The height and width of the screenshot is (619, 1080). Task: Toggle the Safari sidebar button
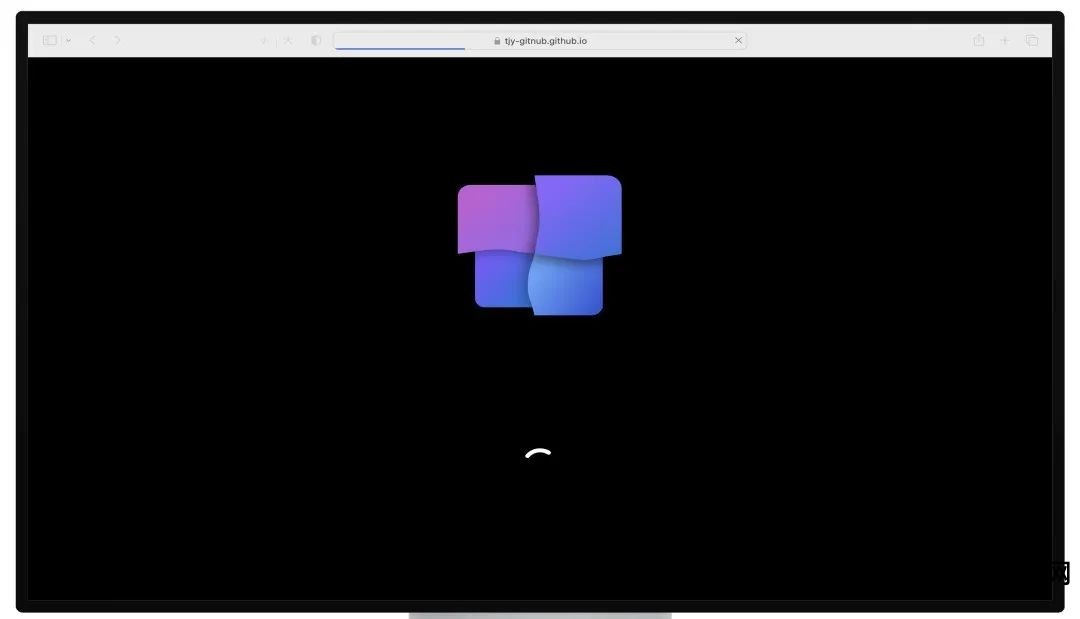tap(50, 41)
